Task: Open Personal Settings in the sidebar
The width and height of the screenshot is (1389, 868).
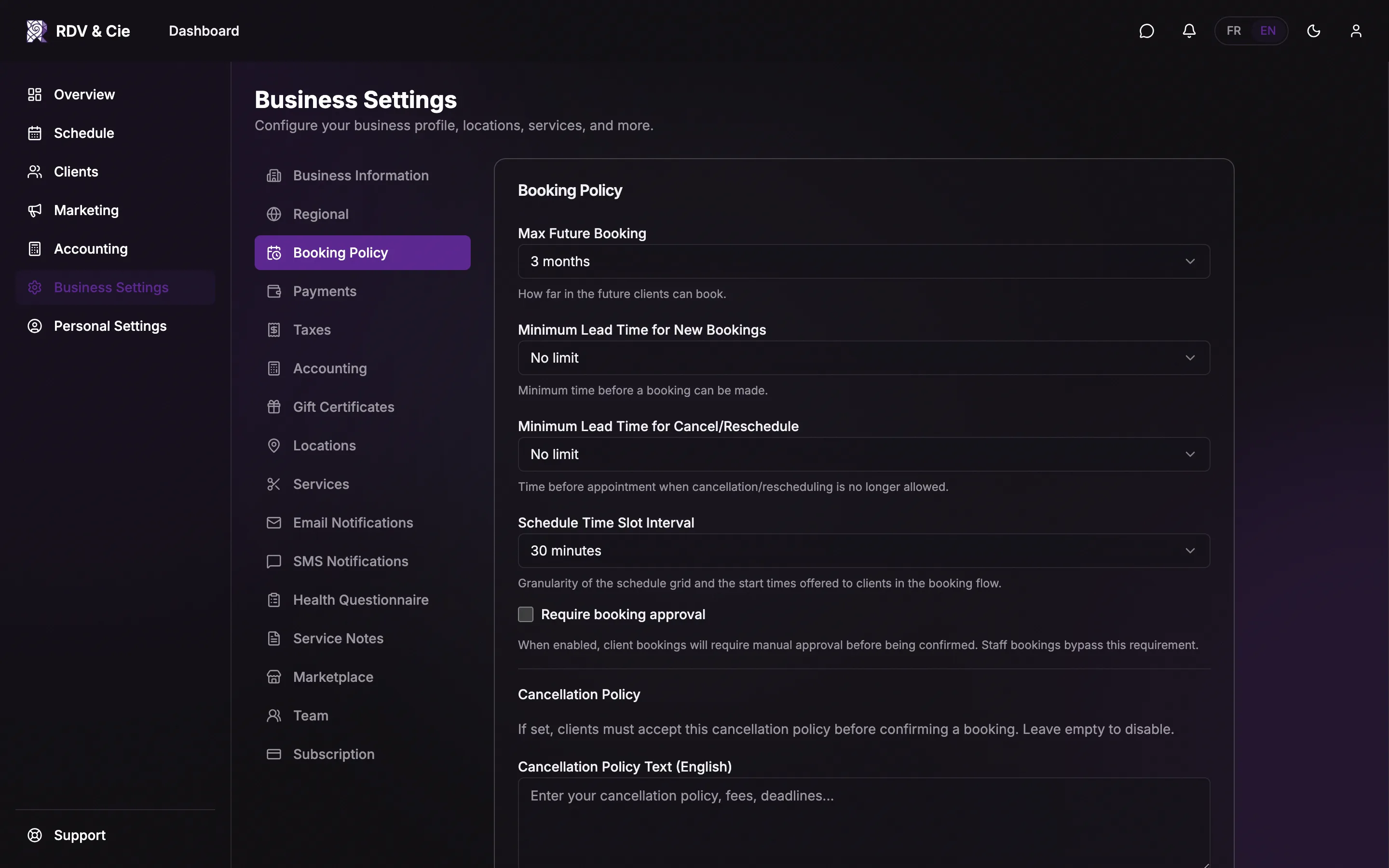Action: (115, 326)
